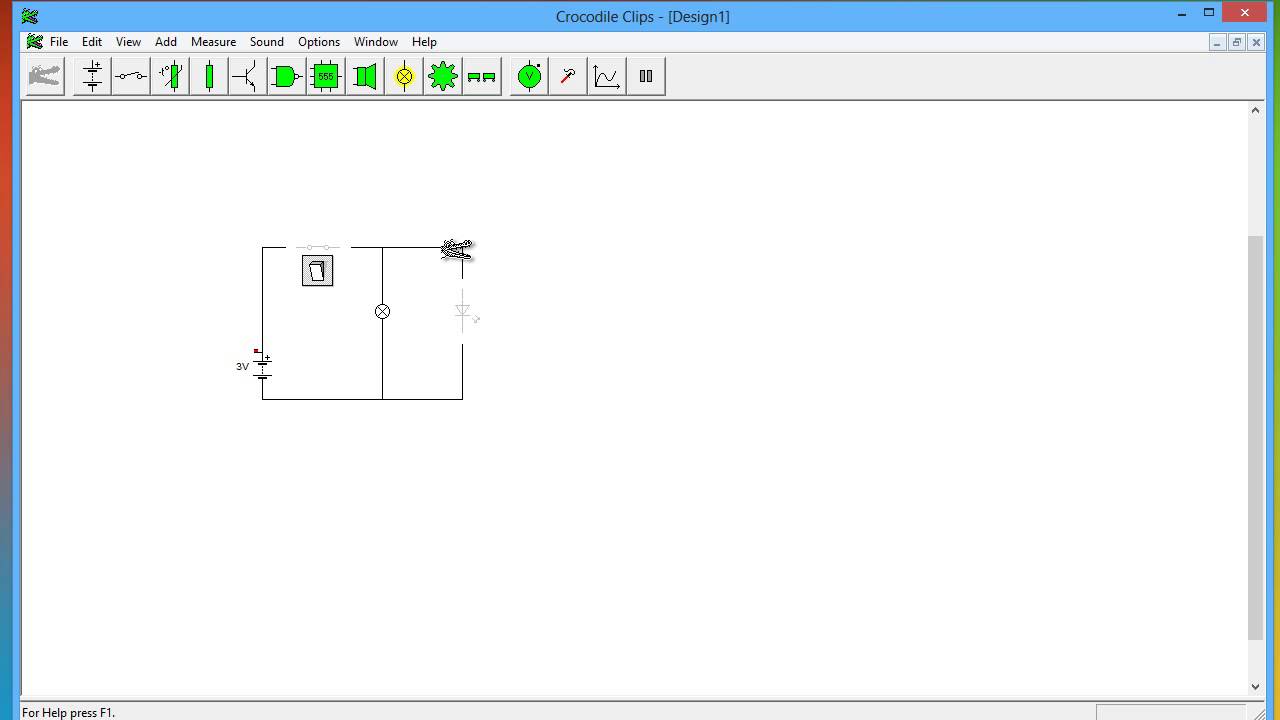Select the voltmeter meters toolbar icon
Image resolution: width=1280 pixels, height=720 pixels.
(x=529, y=76)
